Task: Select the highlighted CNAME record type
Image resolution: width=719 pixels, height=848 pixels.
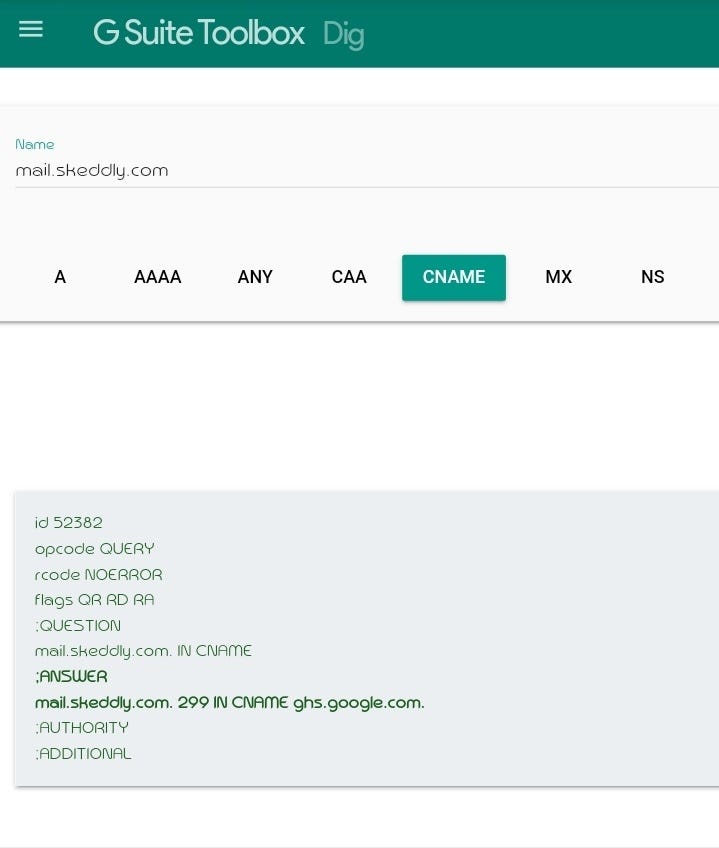Action: (x=454, y=277)
